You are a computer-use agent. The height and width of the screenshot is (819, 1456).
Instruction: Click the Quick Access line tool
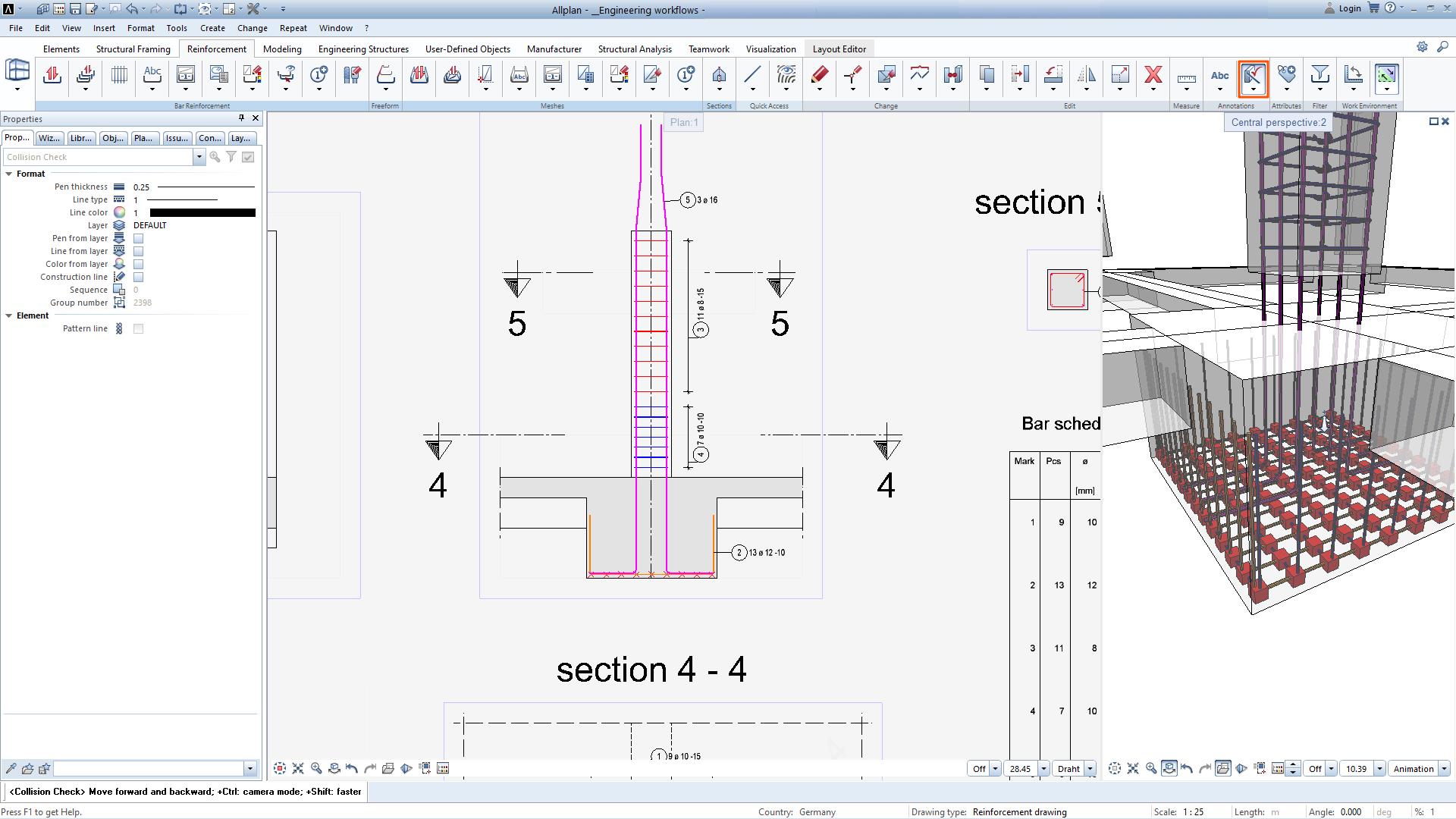pyautogui.click(x=752, y=75)
